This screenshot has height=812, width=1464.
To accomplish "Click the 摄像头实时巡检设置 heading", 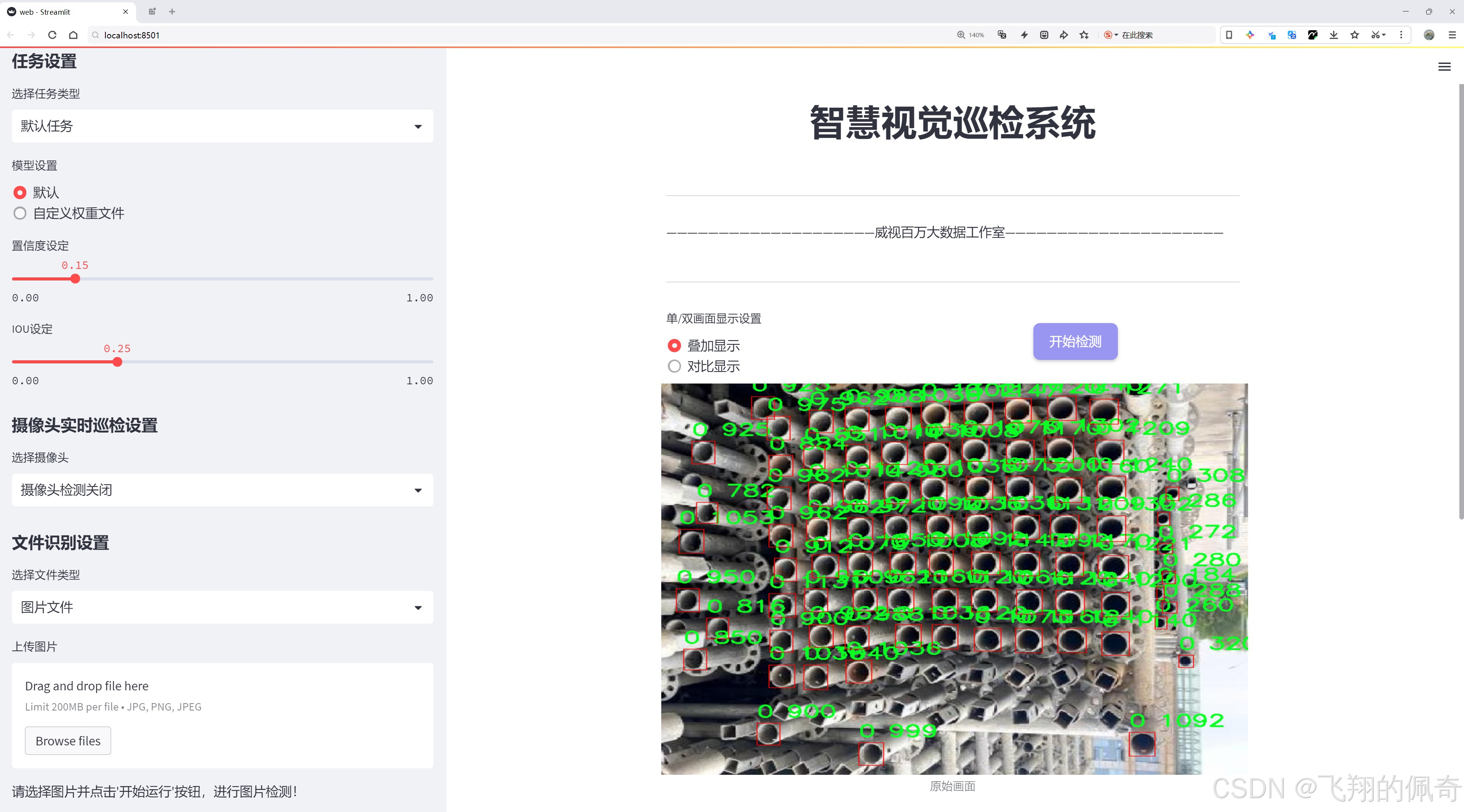I will 84,425.
